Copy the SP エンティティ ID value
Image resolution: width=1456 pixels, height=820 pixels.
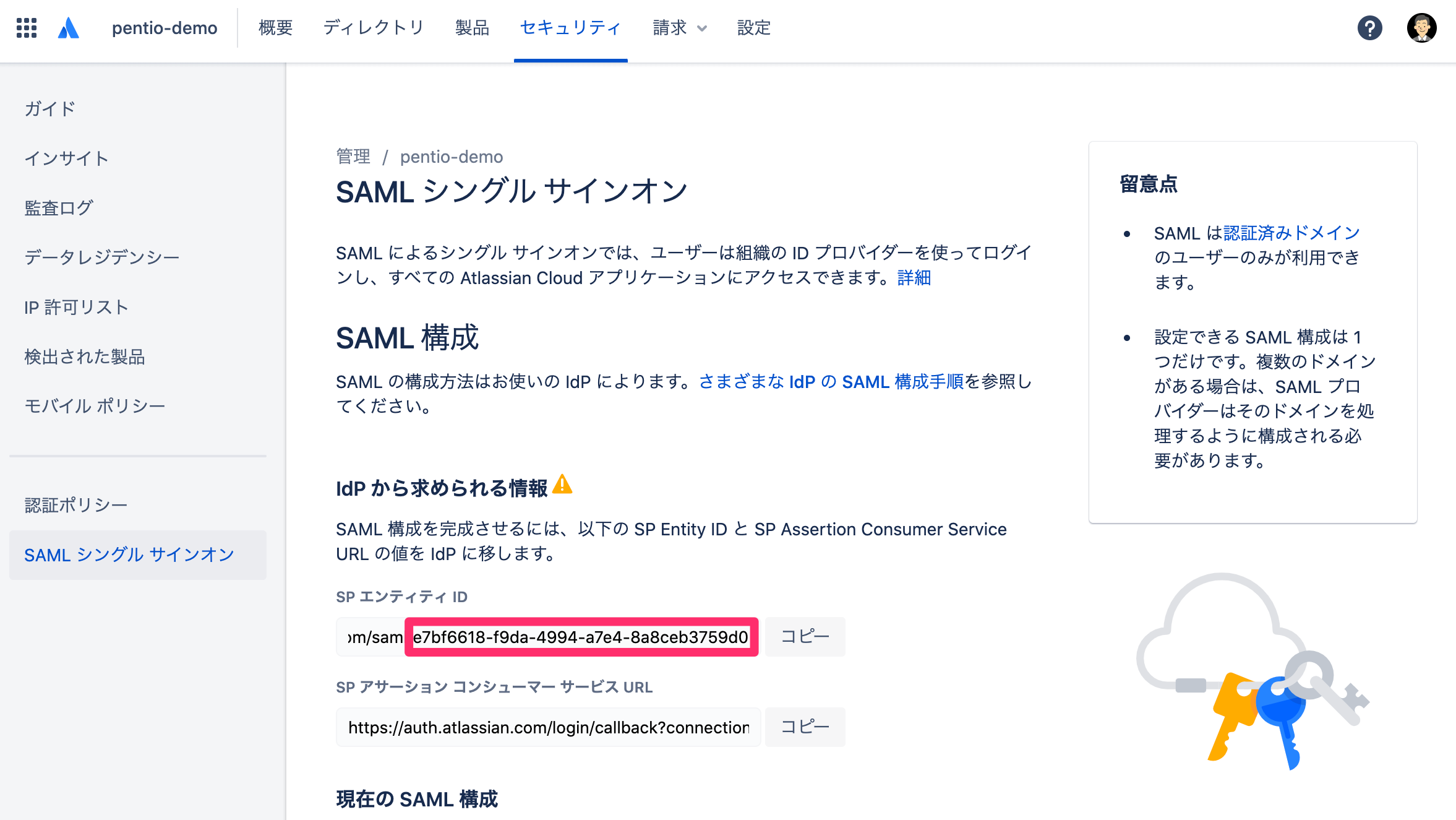(805, 637)
